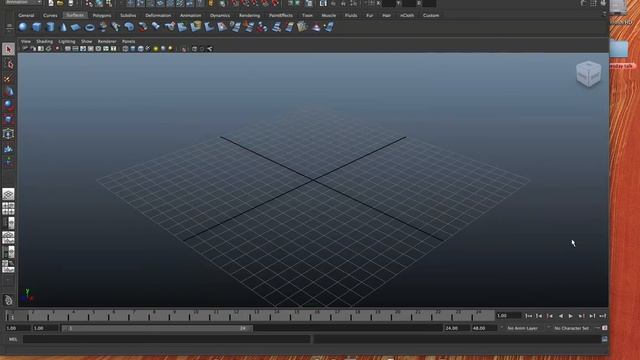Click the select camera panel icon

[25, 49]
